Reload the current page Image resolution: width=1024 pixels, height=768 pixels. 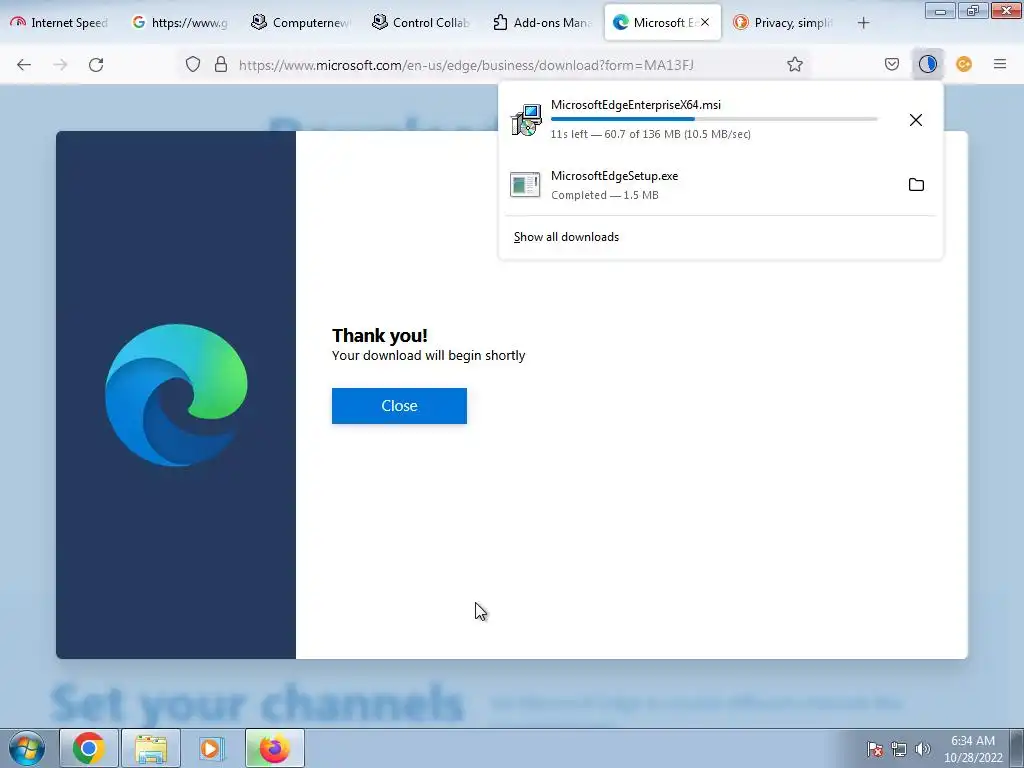tap(96, 65)
